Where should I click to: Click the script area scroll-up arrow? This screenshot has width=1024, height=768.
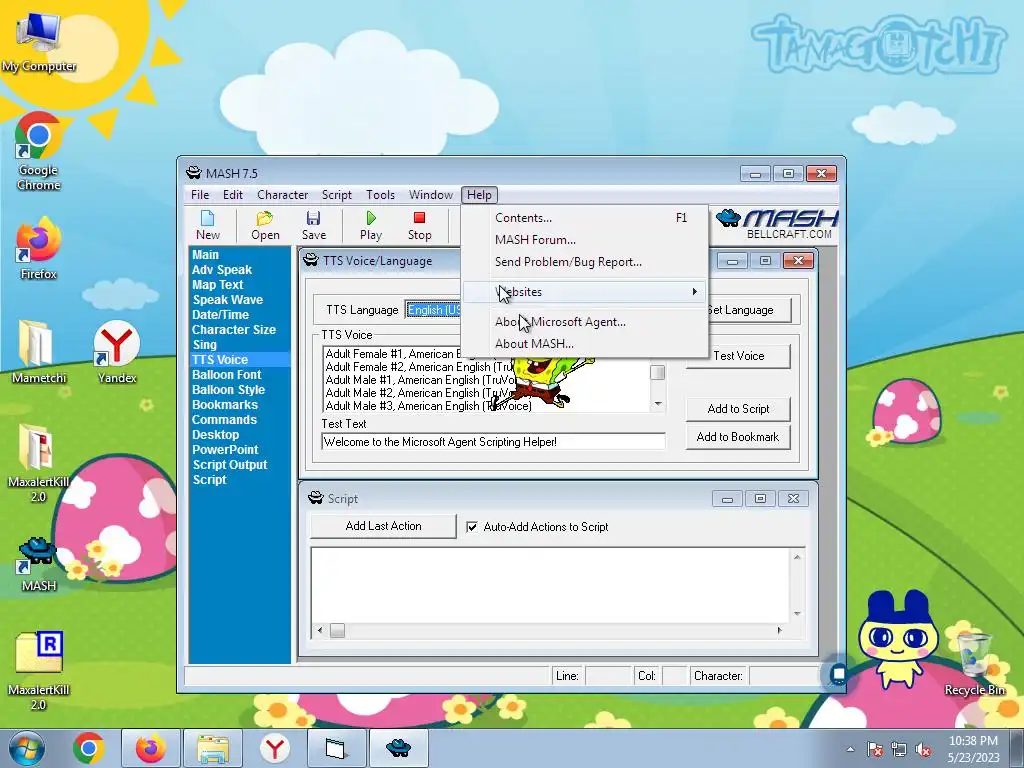click(797, 557)
